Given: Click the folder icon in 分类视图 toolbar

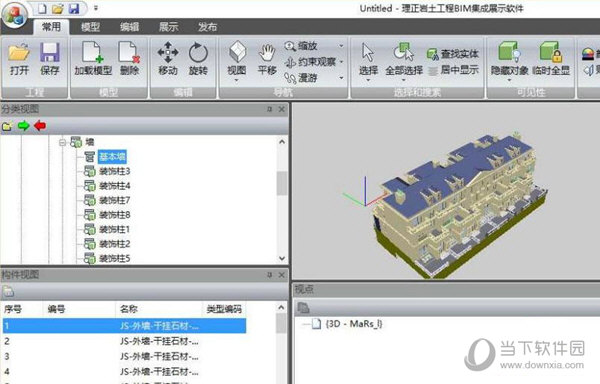Looking at the screenshot, I should click(x=7, y=125).
